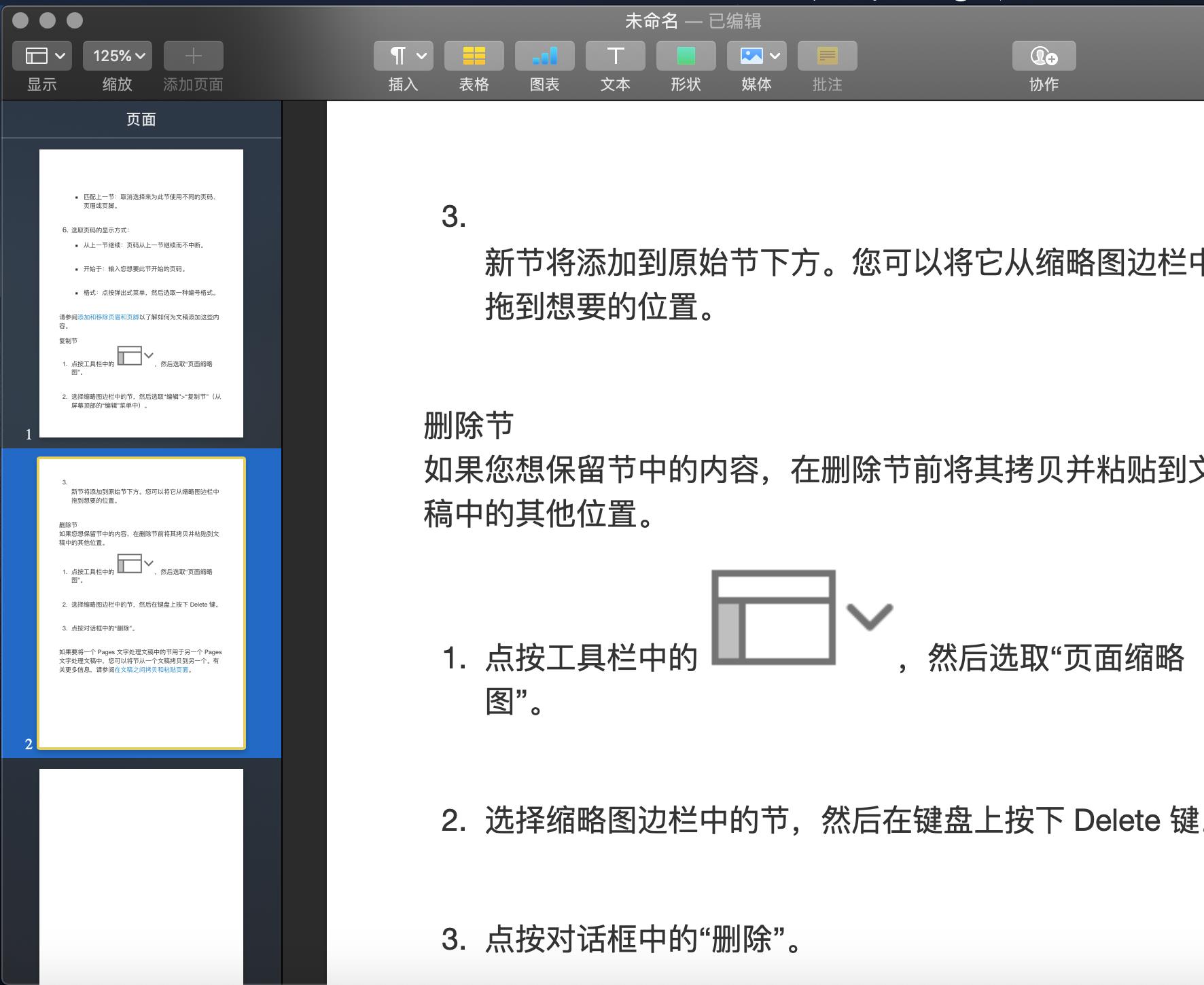Click the blue link in page 2 thumbnail
Screen dimensions: 1204x985
pos(152,670)
